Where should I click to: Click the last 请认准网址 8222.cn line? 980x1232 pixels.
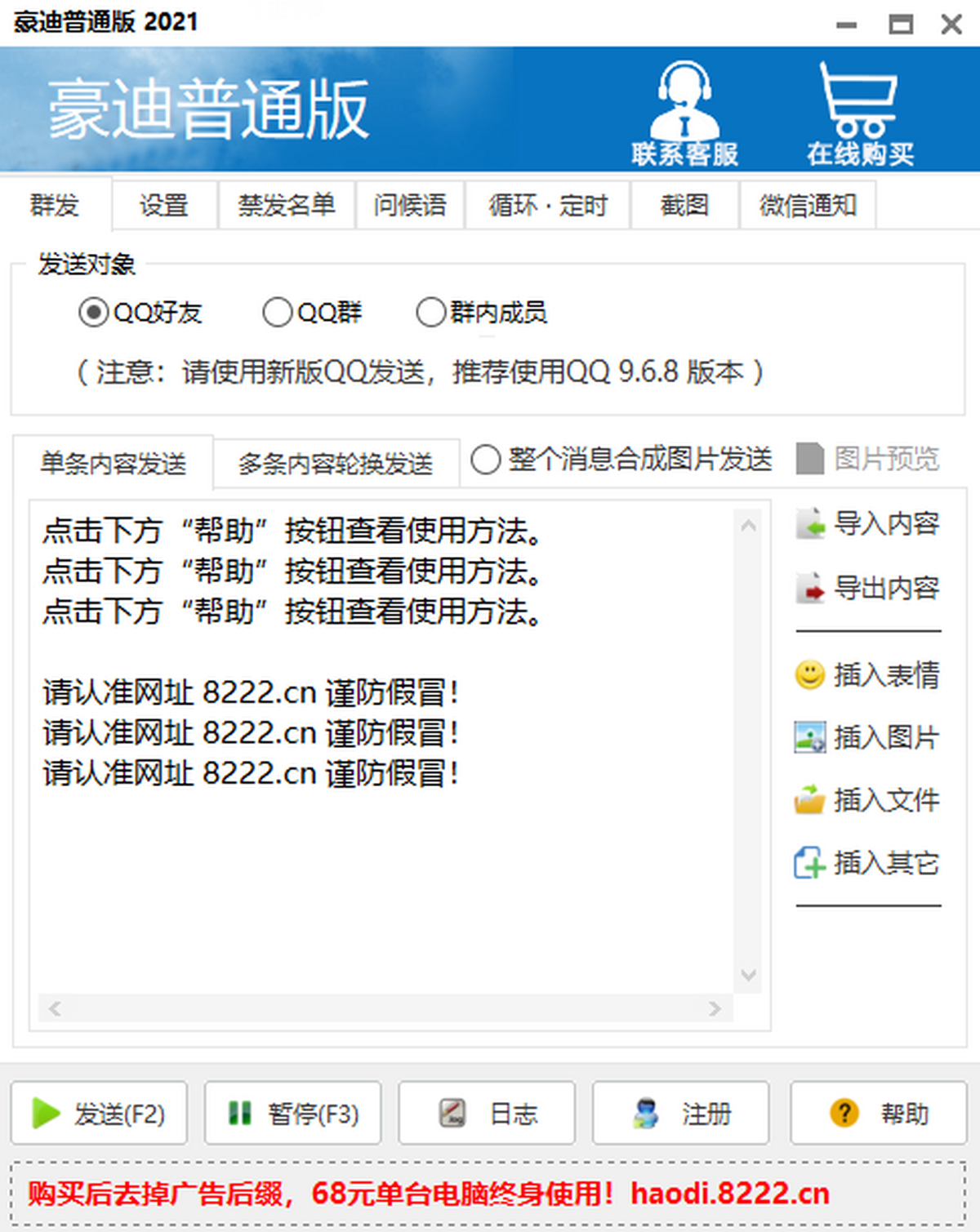click(251, 772)
